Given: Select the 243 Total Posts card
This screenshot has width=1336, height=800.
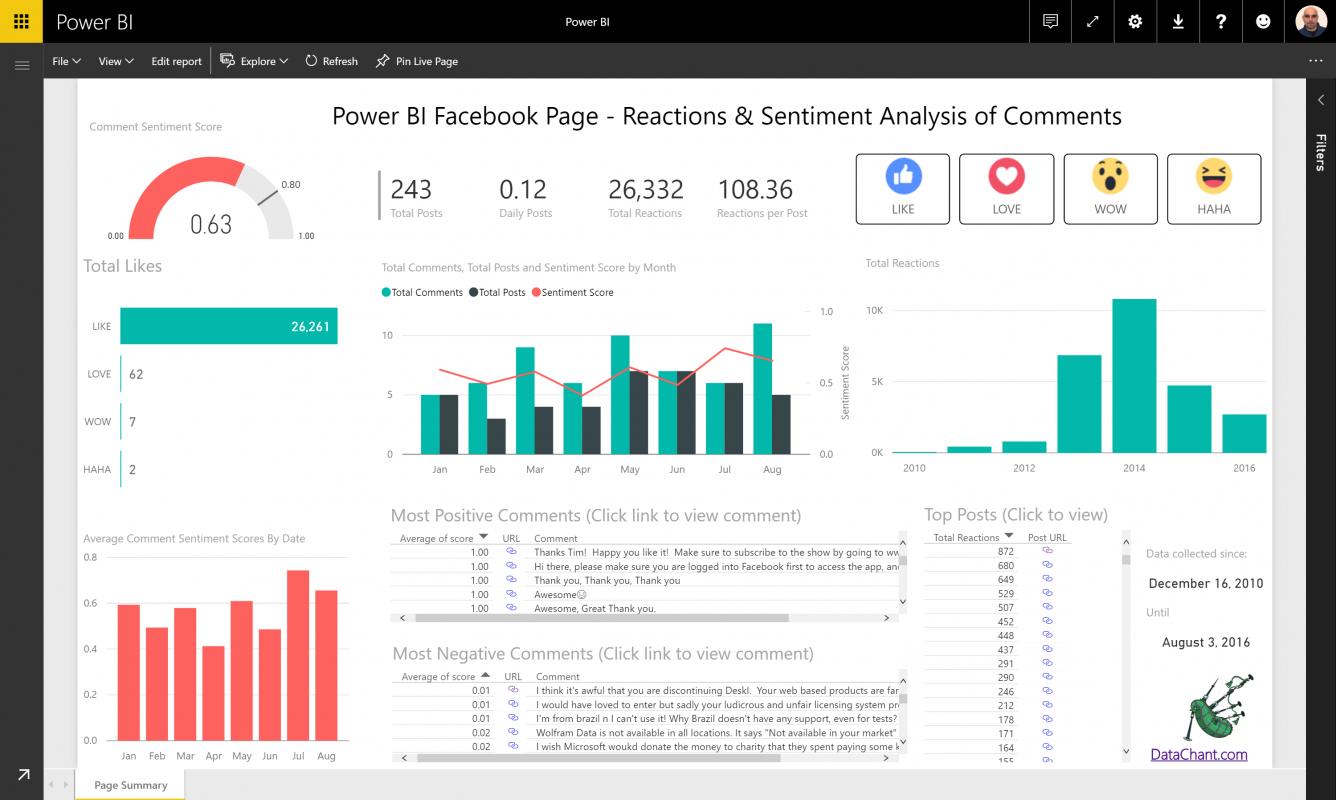Looking at the screenshot, I should click(416, 197).
